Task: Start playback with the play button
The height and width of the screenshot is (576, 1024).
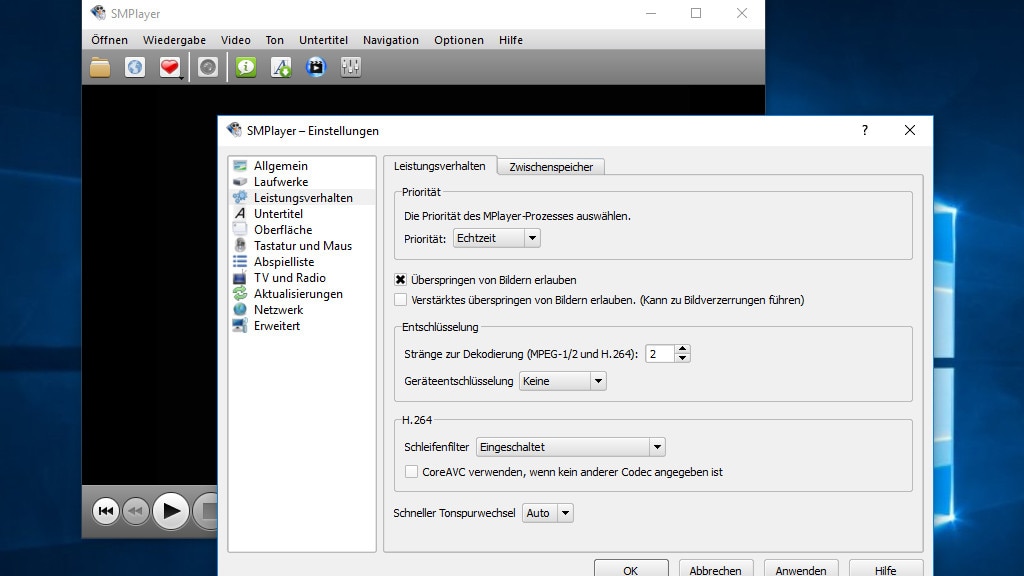Action: click(171, 511)
